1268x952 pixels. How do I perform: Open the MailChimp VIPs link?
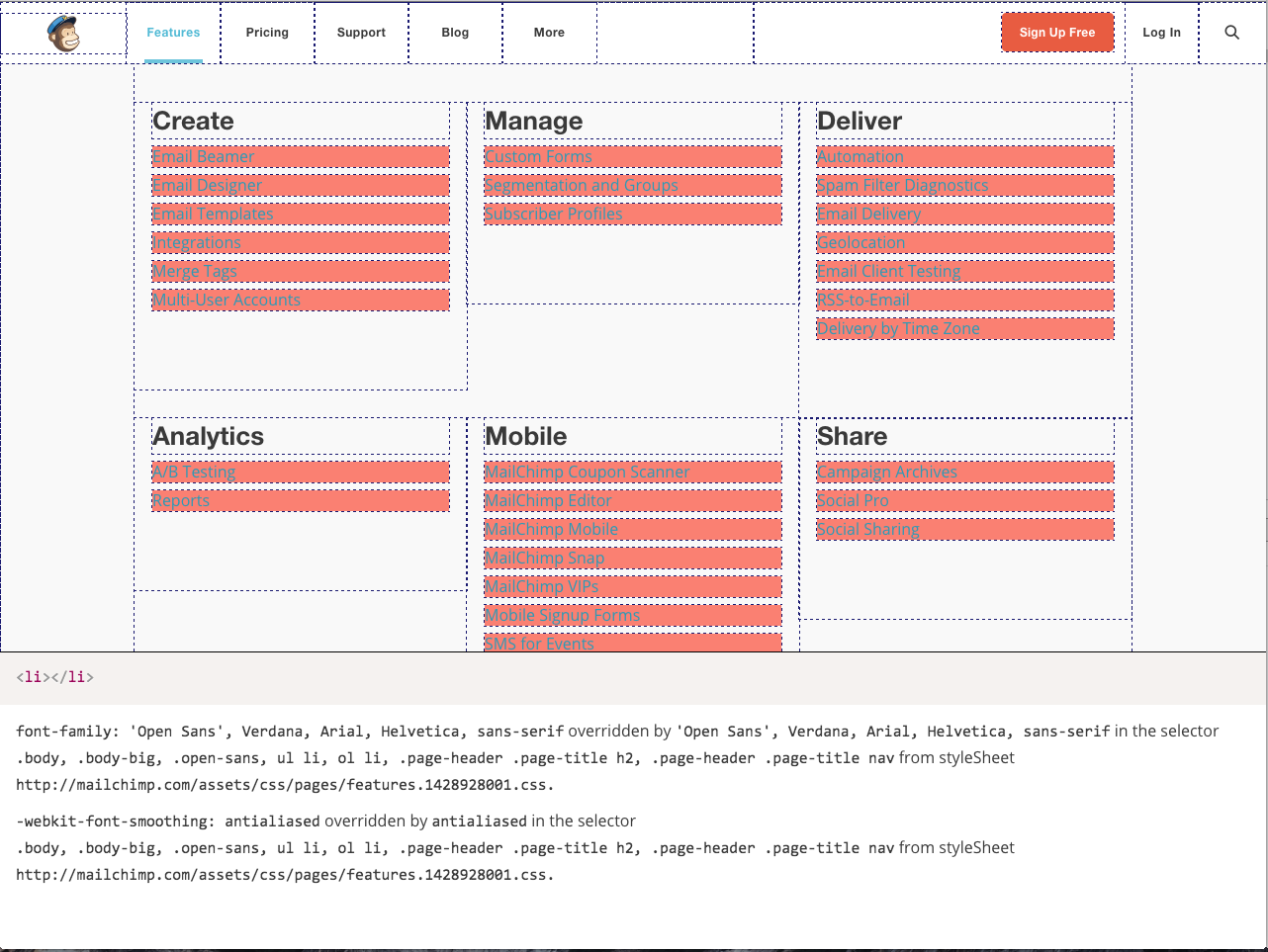(x=541, y=586)
